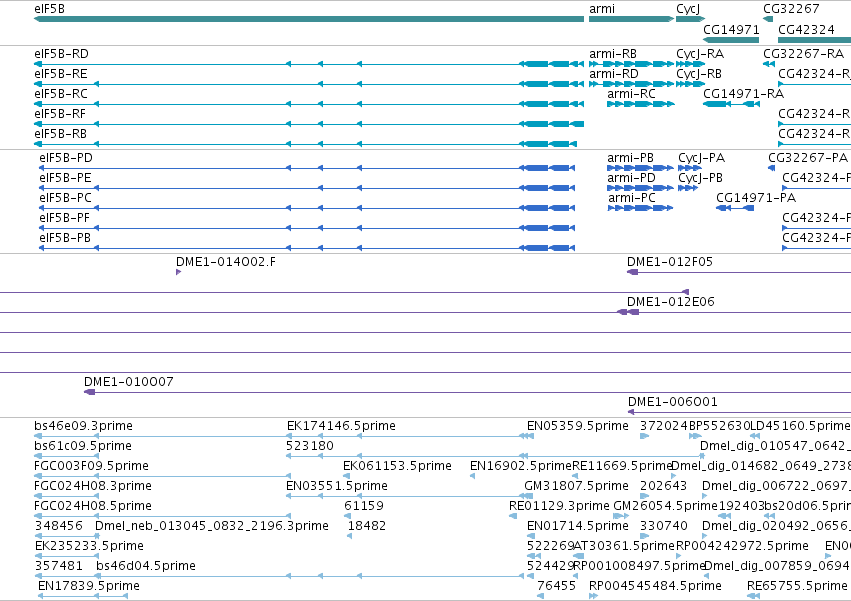Screen dimensions: 851x601
Task: Click EST FGC024H08.5prime
Action: pos(93,507)
